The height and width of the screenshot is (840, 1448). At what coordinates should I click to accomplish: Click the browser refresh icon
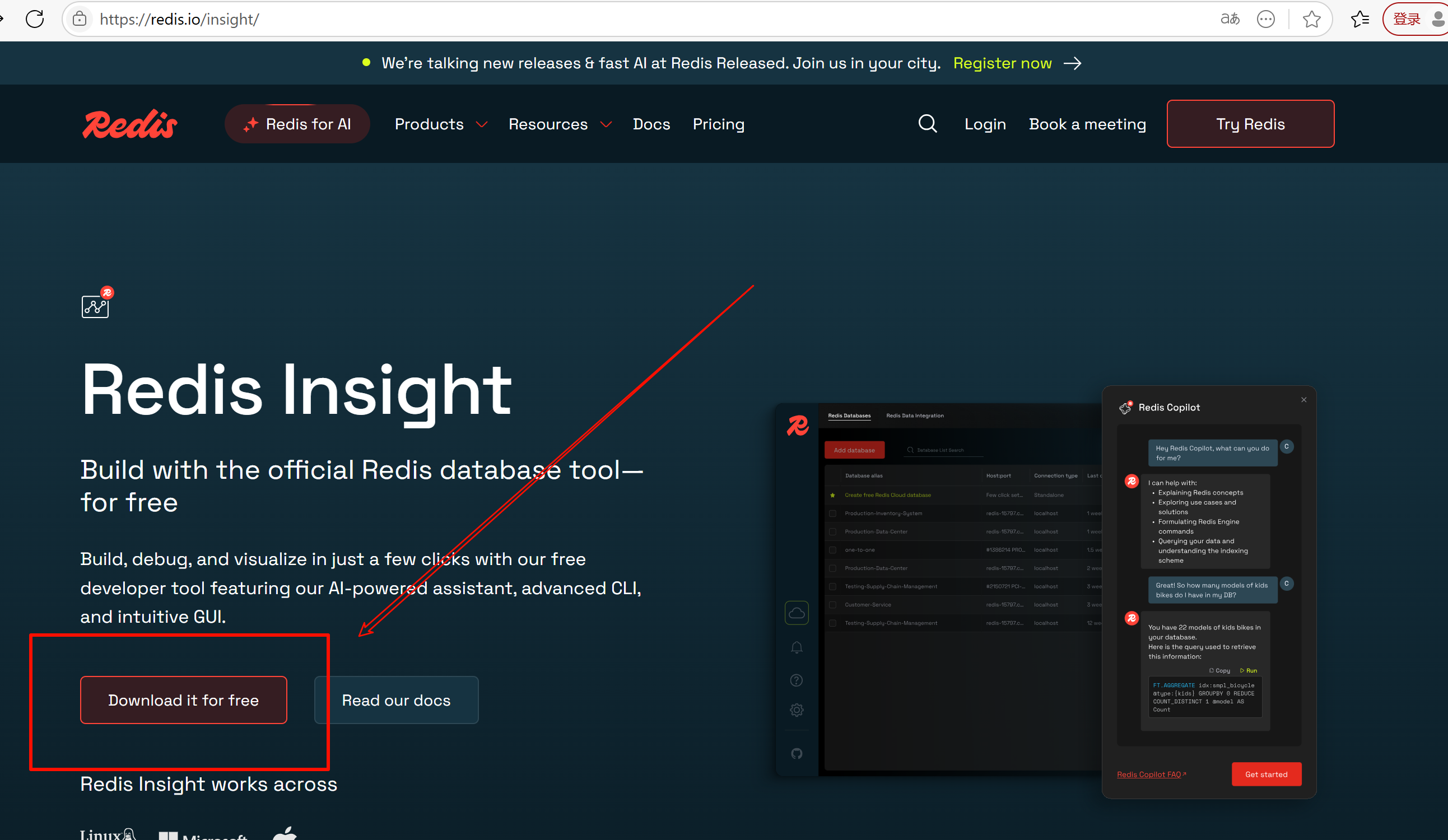click(35, 19)
